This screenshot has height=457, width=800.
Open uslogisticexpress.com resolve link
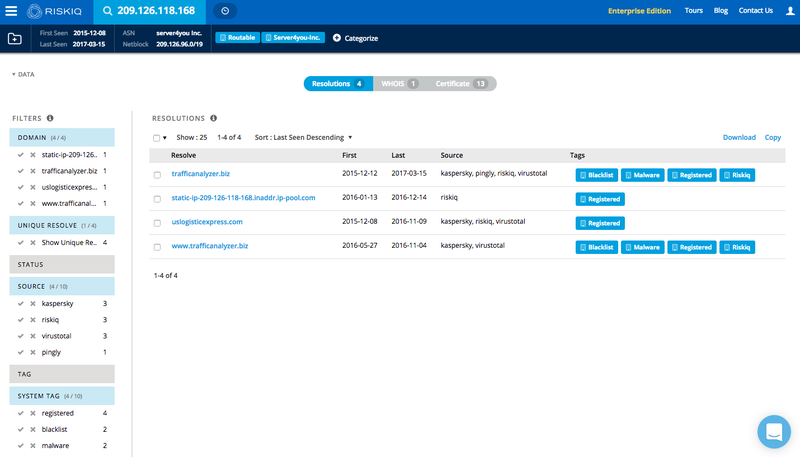(207, 221)
